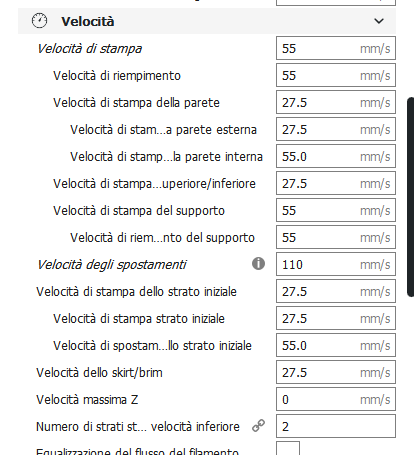Click the parete interna 55.0 field
Viewport: 414px width, 455px height.
pos(336,156)
